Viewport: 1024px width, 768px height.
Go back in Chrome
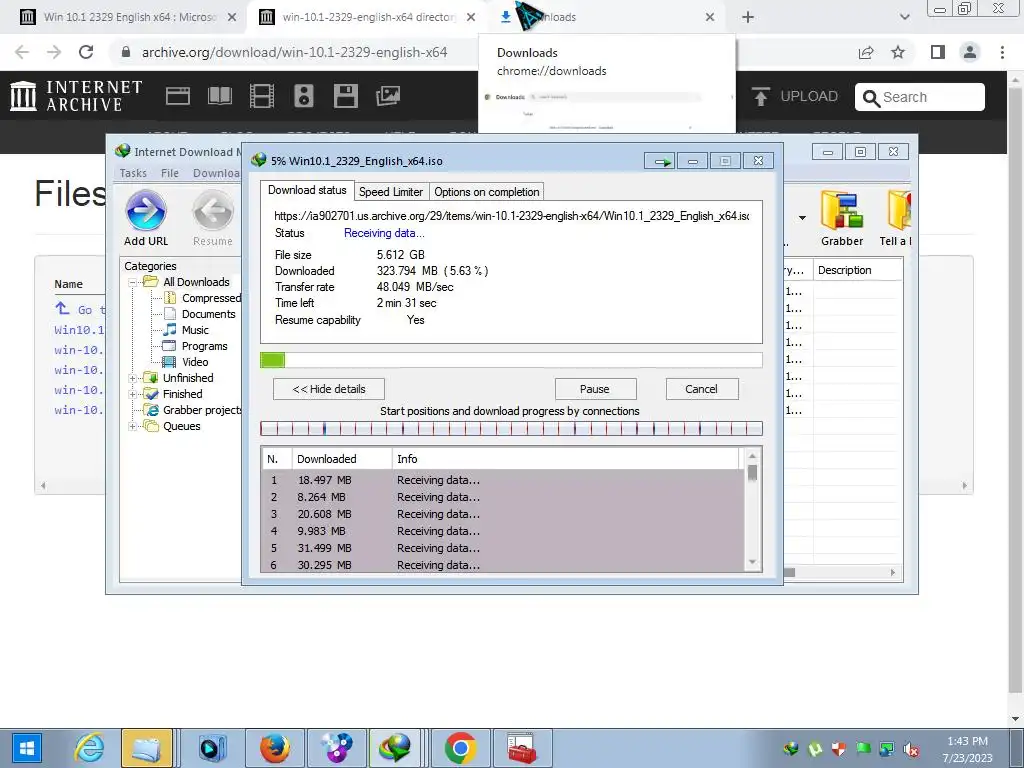(x=22, y=52)
